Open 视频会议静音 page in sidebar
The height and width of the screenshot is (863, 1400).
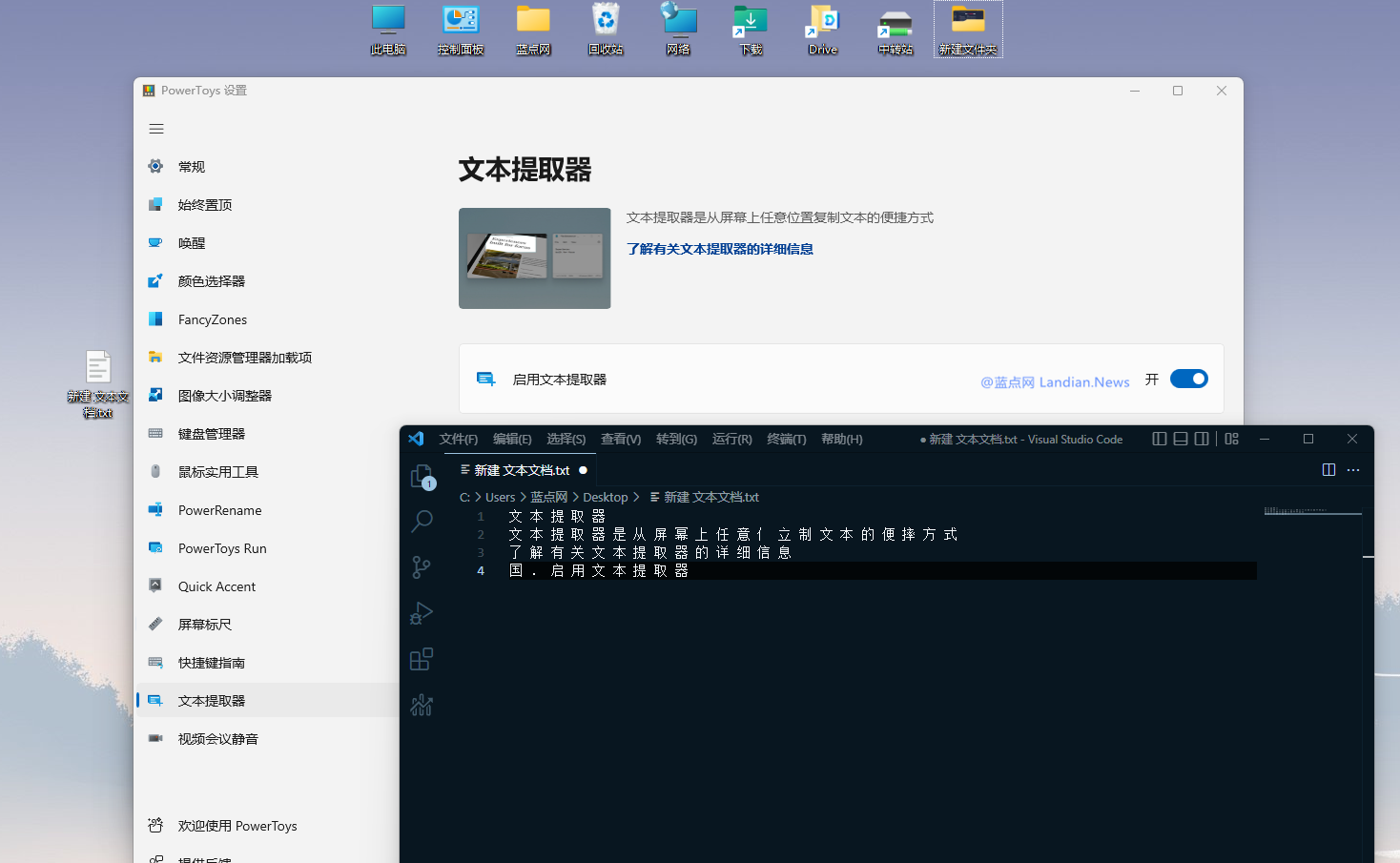pos(266,739)
